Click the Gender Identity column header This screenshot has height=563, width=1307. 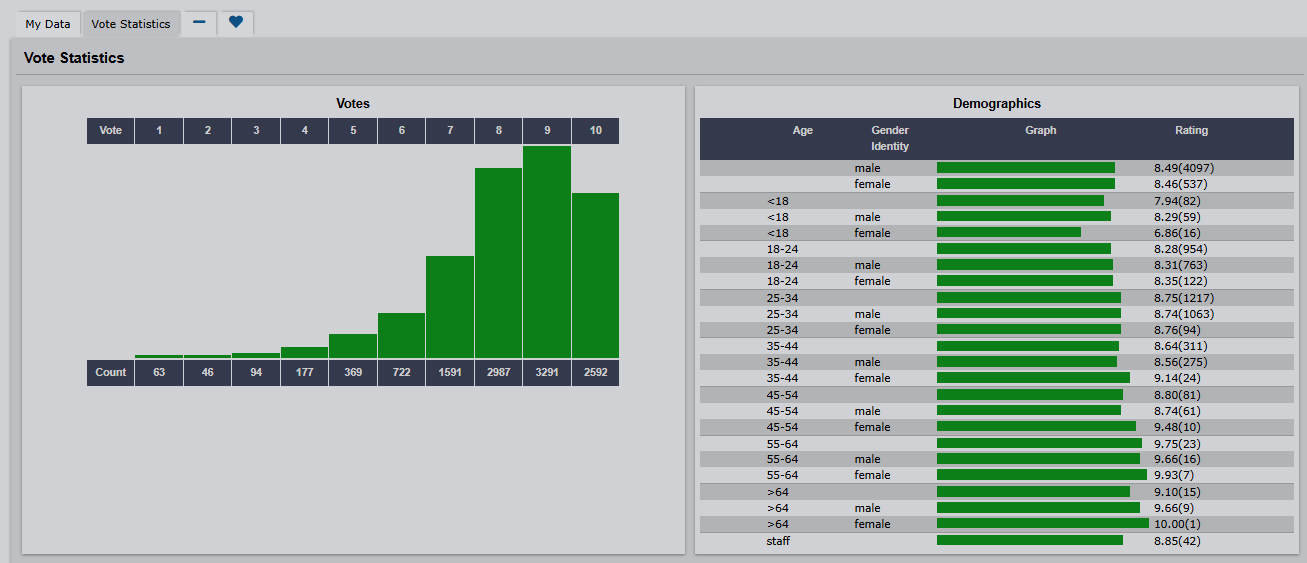[889, 138]
